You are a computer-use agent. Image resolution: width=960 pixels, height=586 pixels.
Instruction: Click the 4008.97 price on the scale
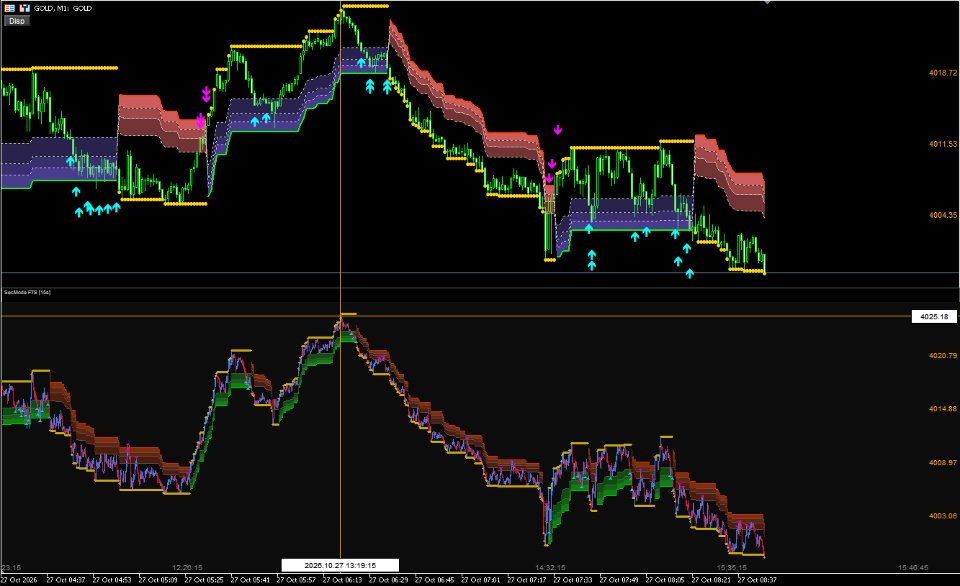click(943, 462)
